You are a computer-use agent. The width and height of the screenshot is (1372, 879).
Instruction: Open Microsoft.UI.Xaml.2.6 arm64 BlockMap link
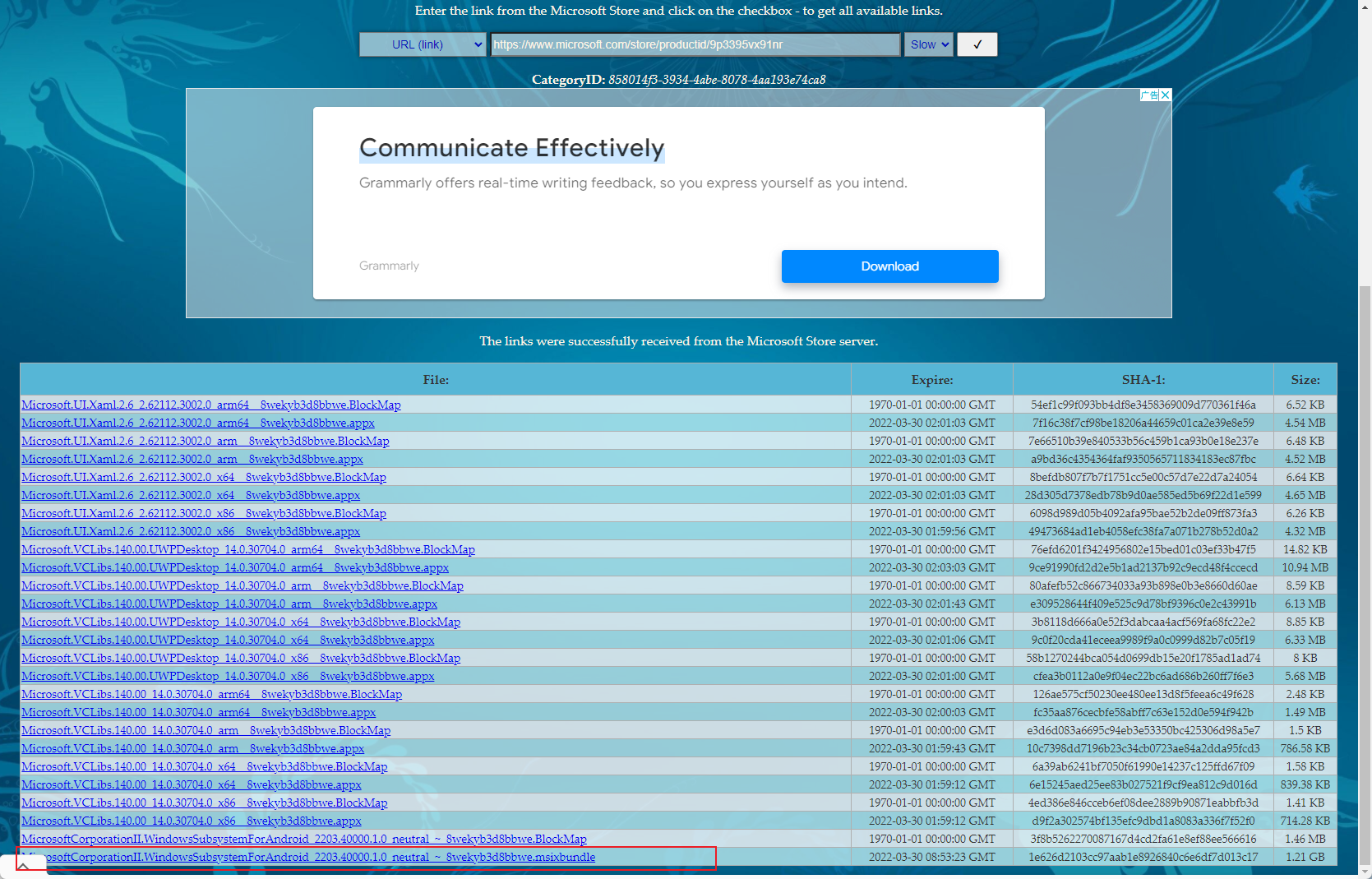pyautogui.click(x=210, y=405)
